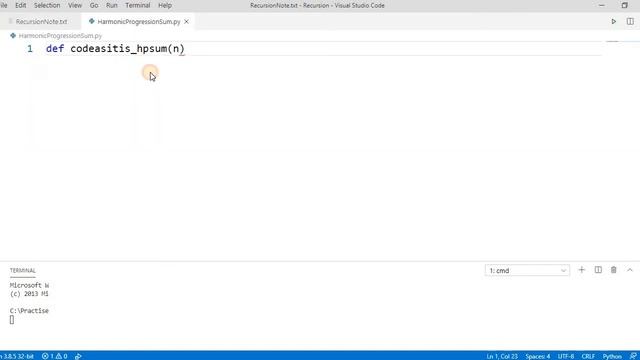This screenshot has width=640, height=360.
Task: Restore down the VS Code window
Action: tap(624, 6)
